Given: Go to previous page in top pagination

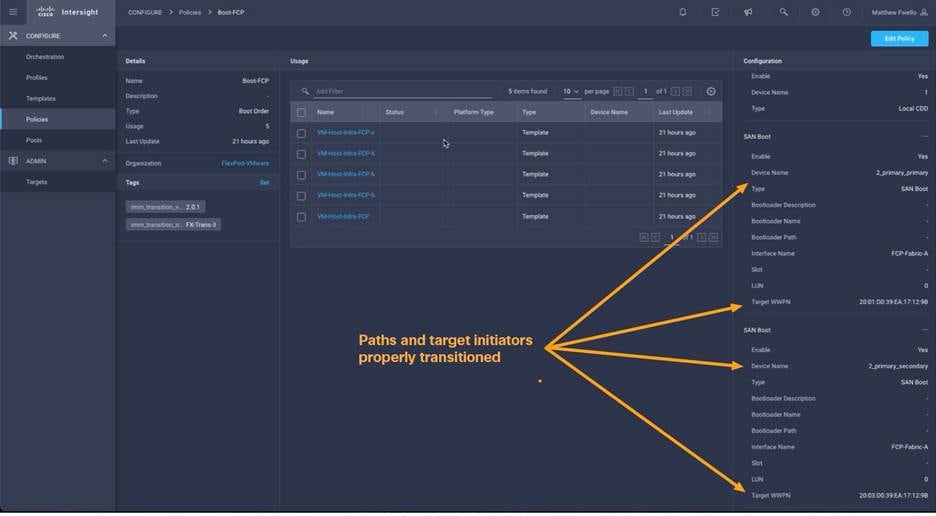Looking at the screenshot, I should click(629, 91).
